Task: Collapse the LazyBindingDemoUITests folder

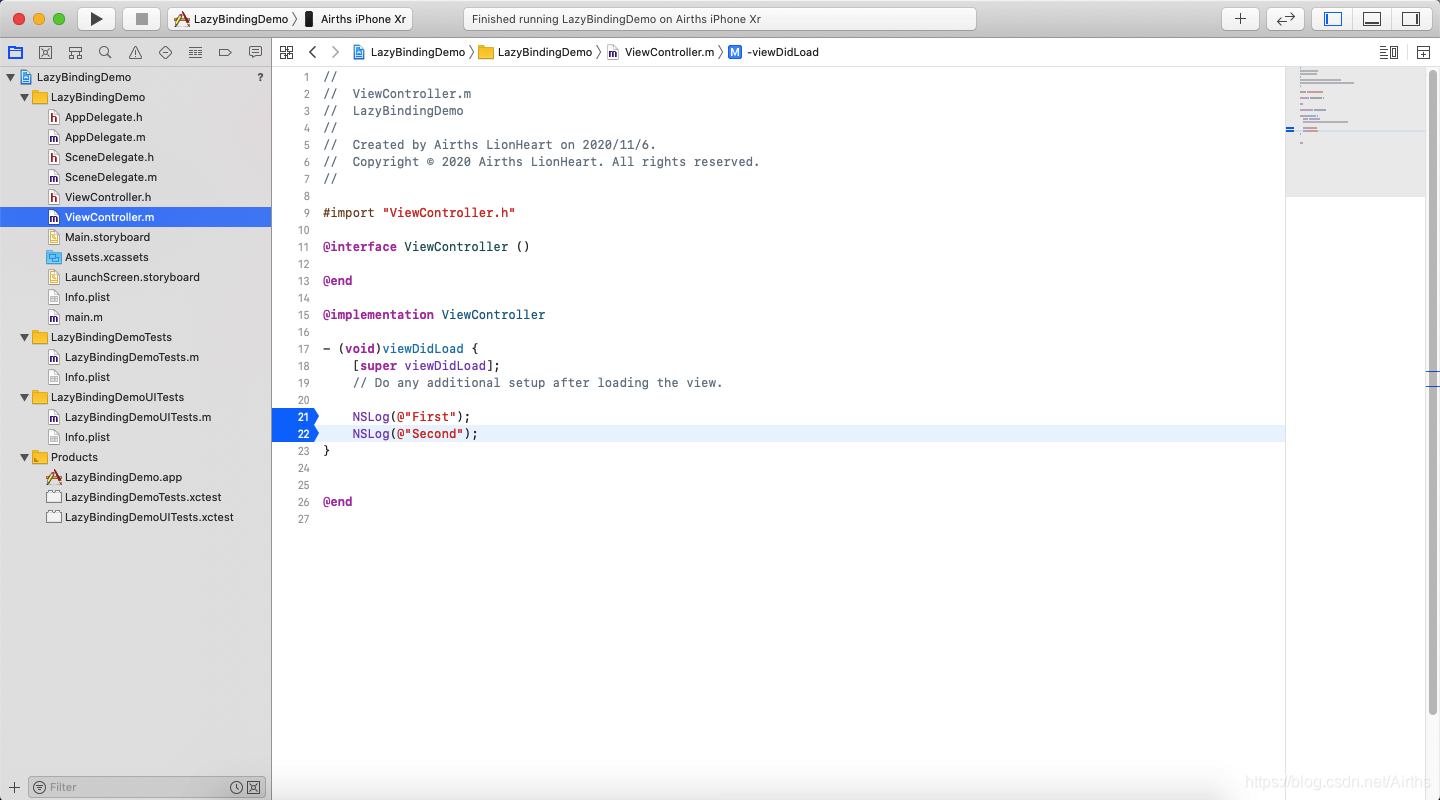Action: click(x=24, y=397)
